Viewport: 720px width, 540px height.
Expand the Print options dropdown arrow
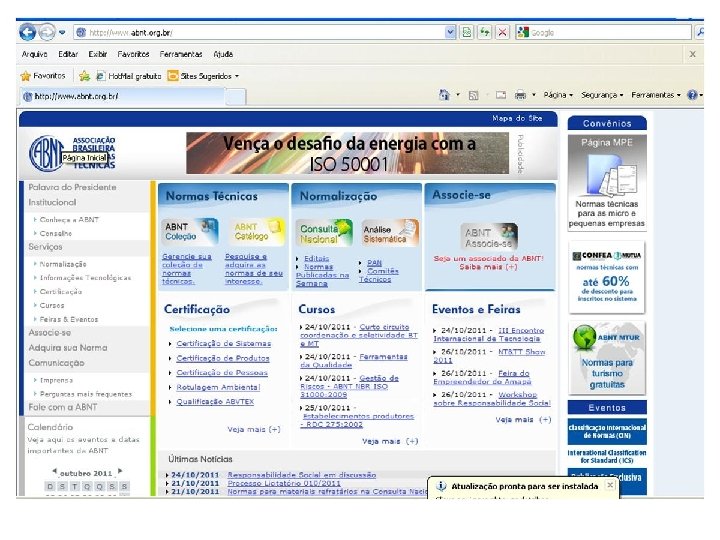point(534,95)
